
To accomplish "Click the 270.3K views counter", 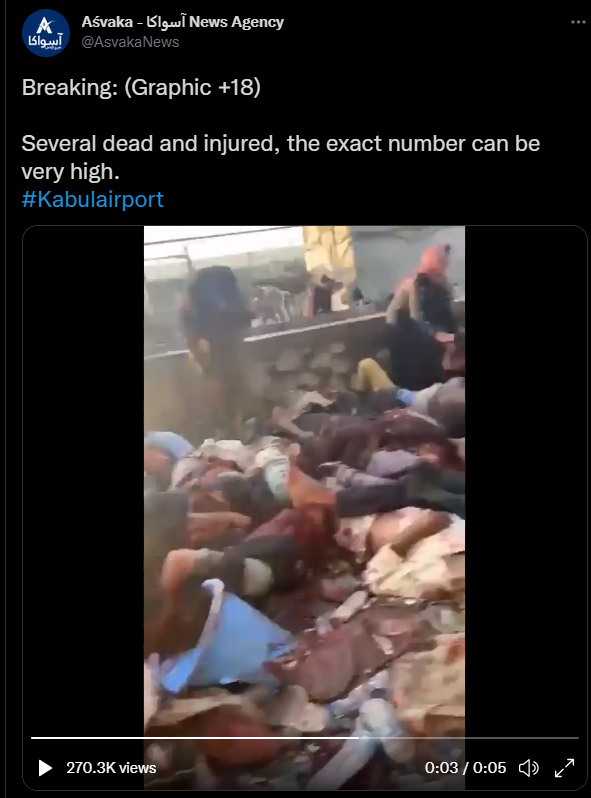I will (111, 767).
